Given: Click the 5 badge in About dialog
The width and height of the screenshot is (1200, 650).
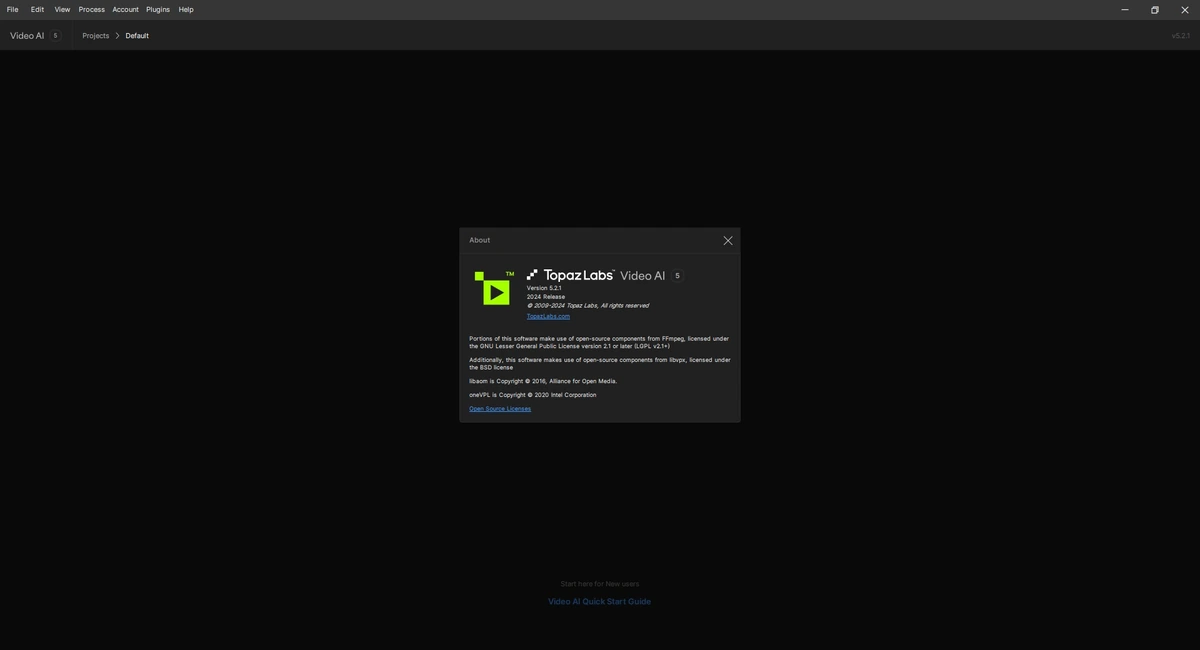Looking at the screenshot, I should point(677,276).
